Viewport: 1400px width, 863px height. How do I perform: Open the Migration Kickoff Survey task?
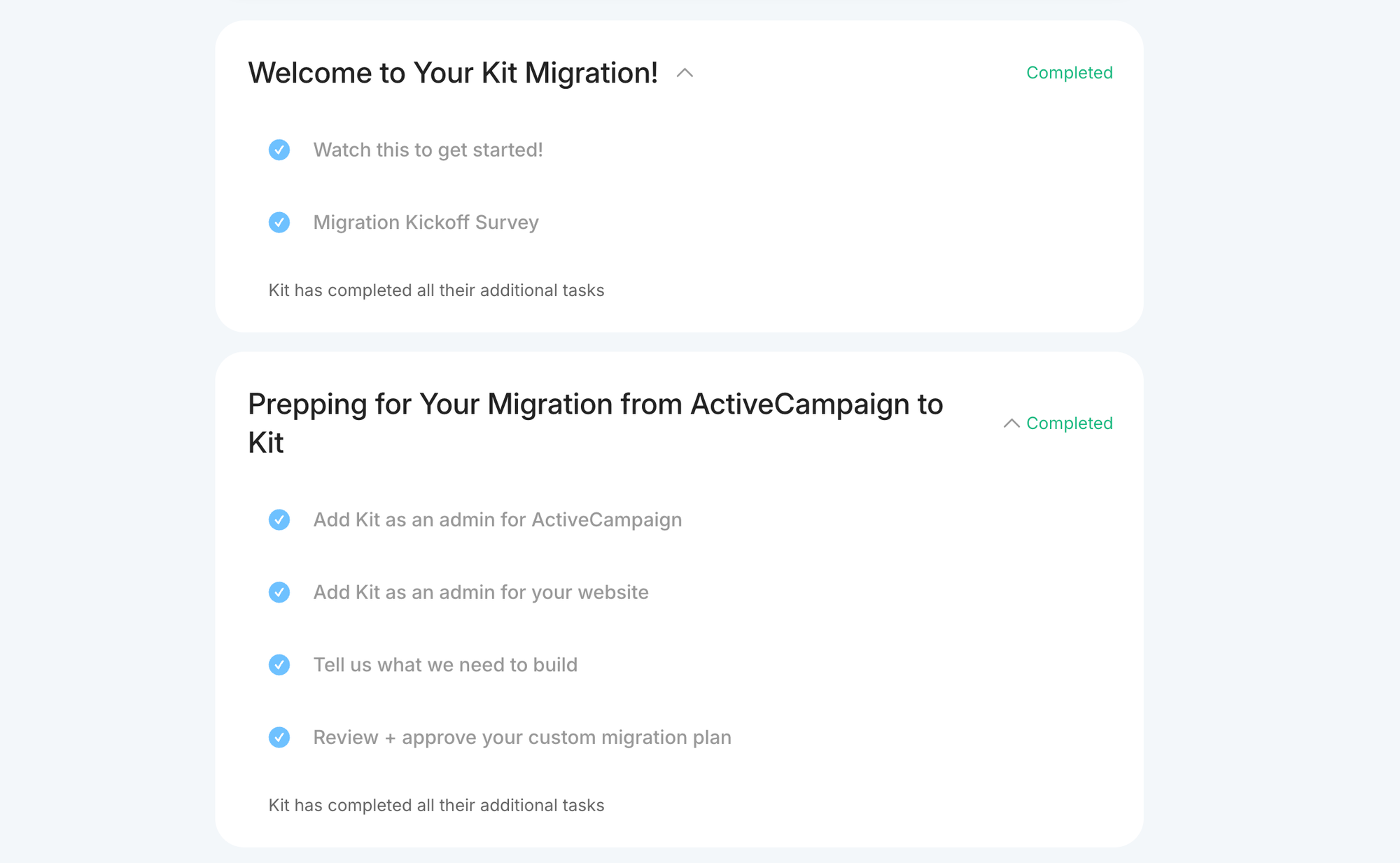[426, 223]
